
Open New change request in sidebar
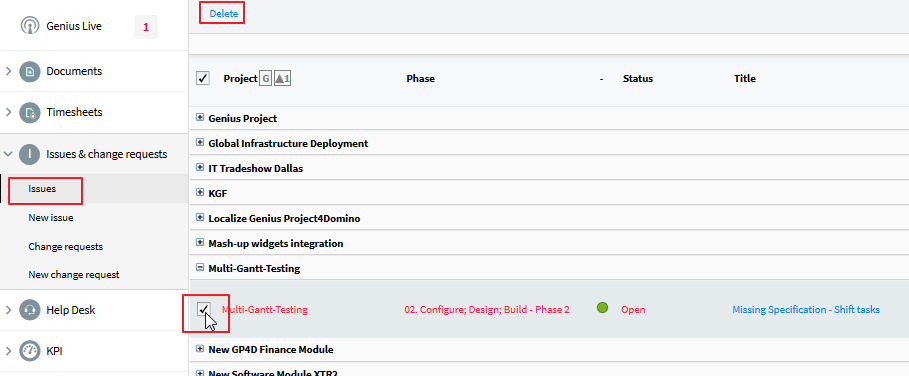click(74, 275)
